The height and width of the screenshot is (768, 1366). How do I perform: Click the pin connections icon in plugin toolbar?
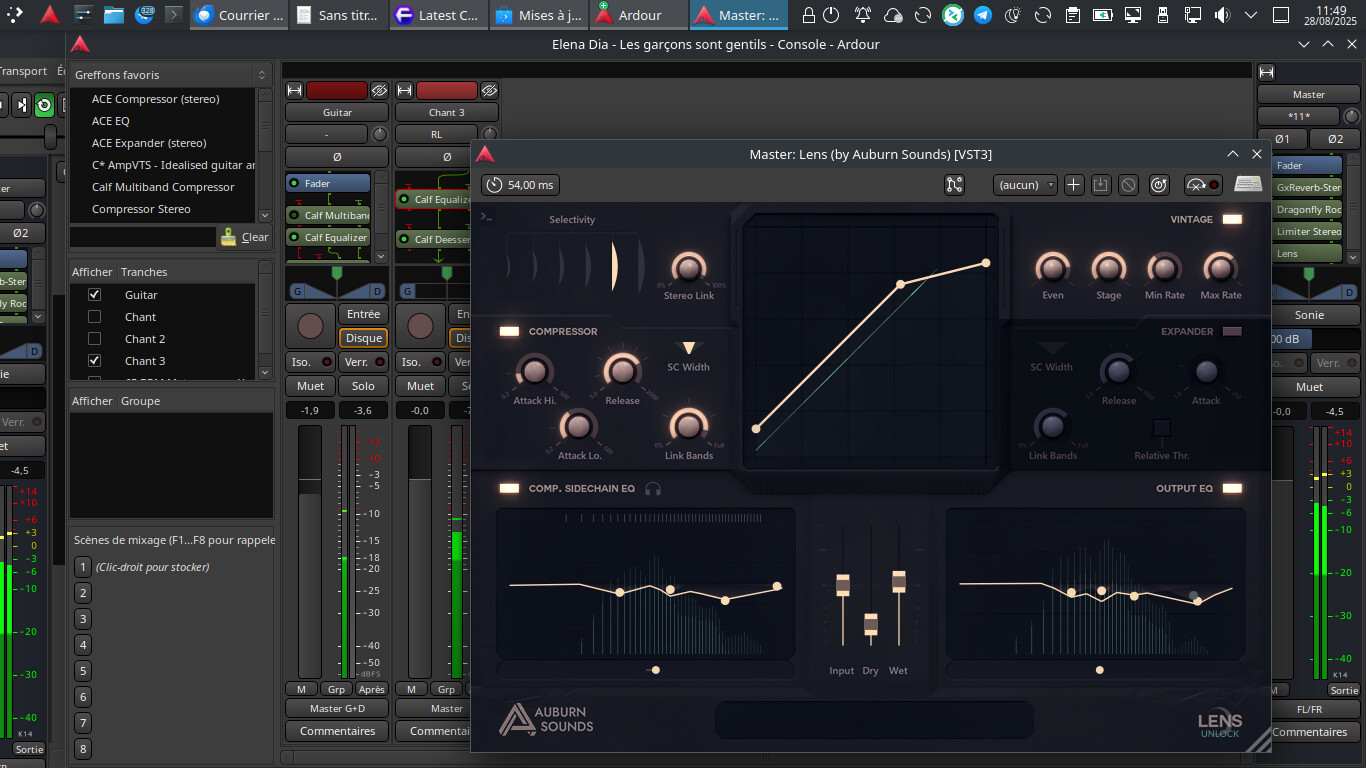[954, 185]
